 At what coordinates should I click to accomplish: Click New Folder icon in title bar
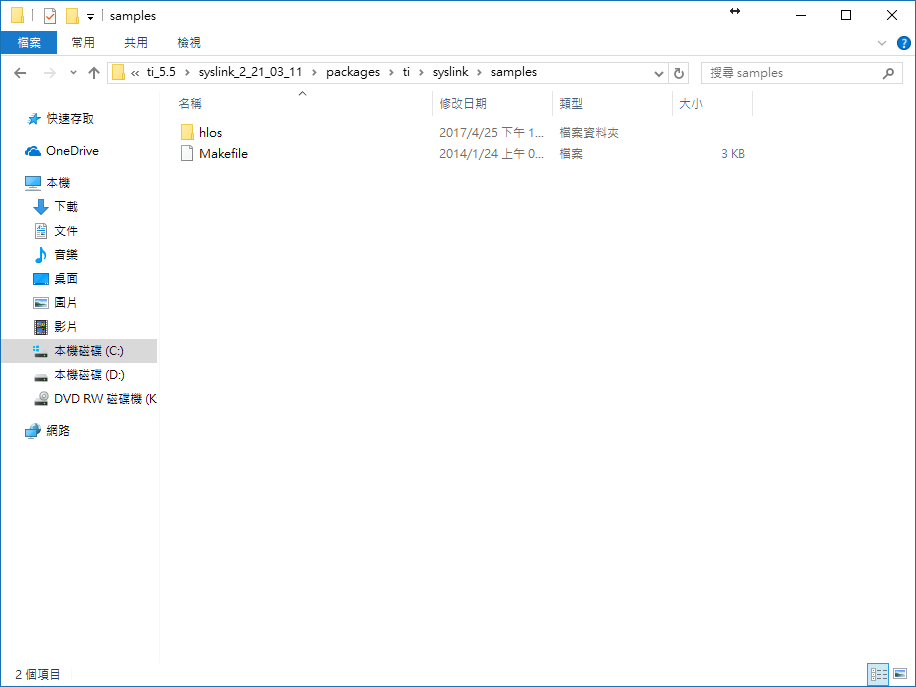point(72,16)
